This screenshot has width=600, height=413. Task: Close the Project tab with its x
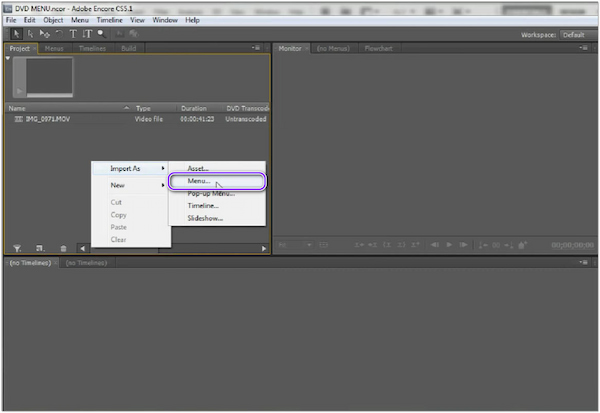[x=34, y=49]
